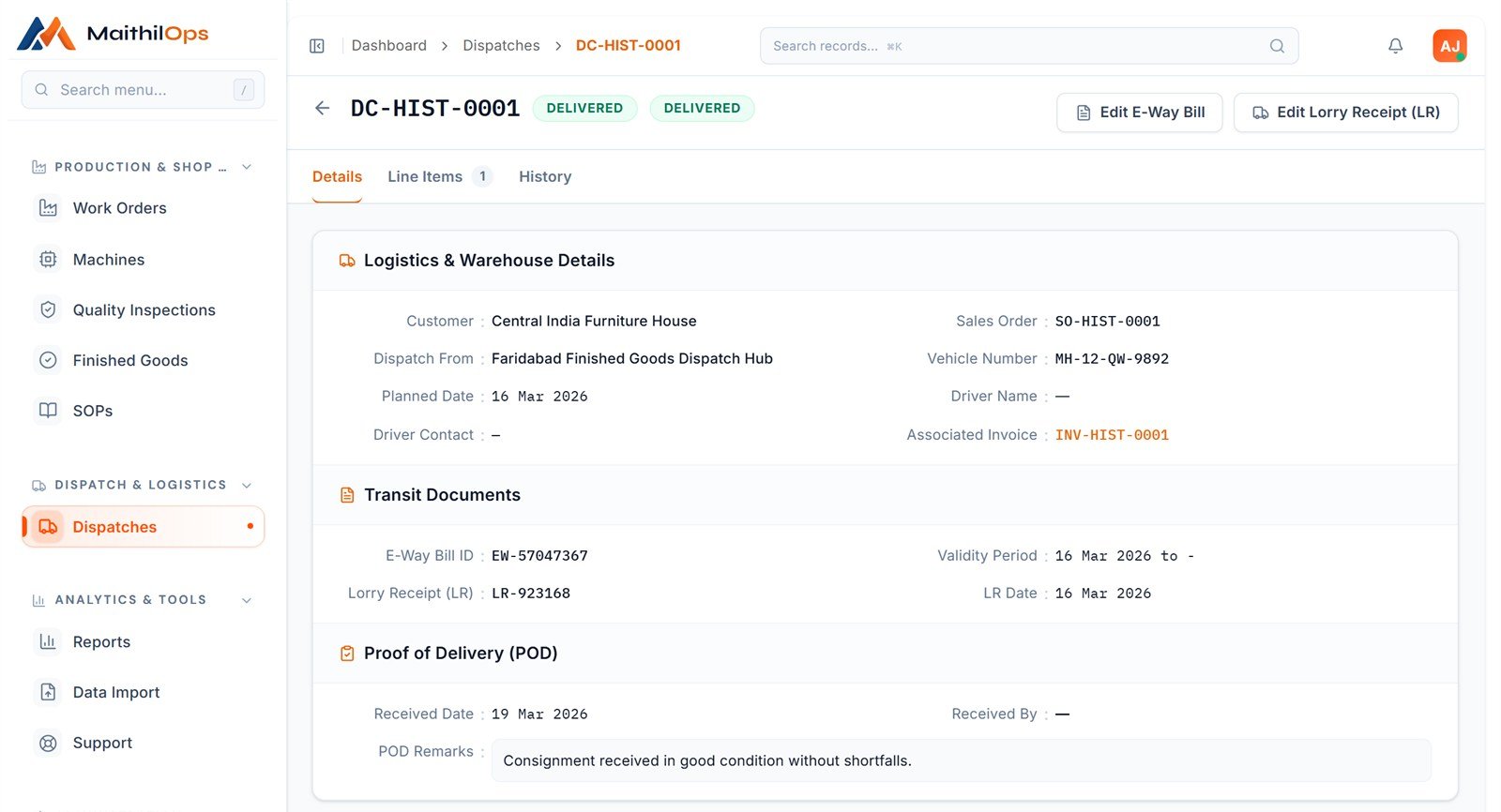The width and height of the screenshot is (1501, 812).
Task: Open Reports from the sidebar menu
Action: coord(143,642)
